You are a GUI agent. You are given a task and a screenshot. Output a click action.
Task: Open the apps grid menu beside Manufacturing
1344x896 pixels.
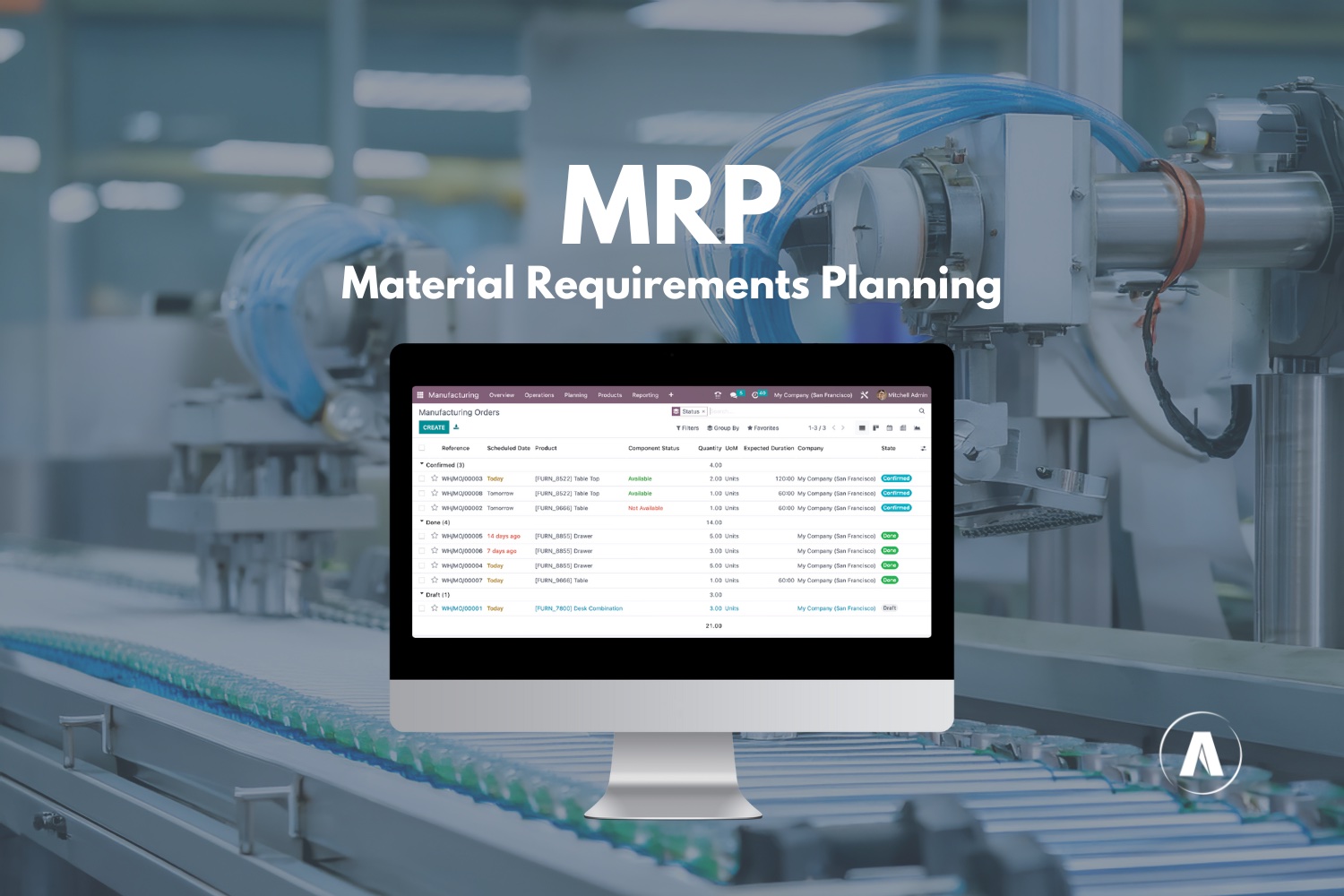(x=420, y=395)
